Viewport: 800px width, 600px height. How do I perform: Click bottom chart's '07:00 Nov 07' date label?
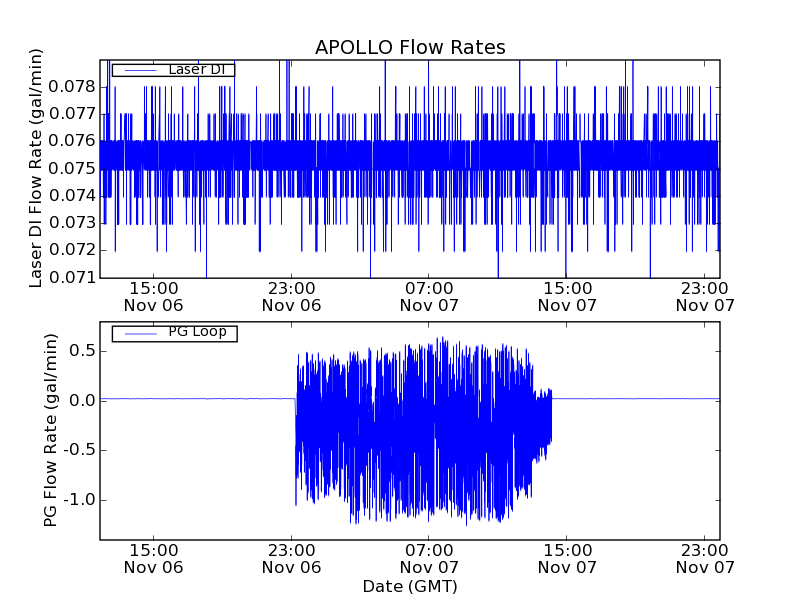point(429,559)
